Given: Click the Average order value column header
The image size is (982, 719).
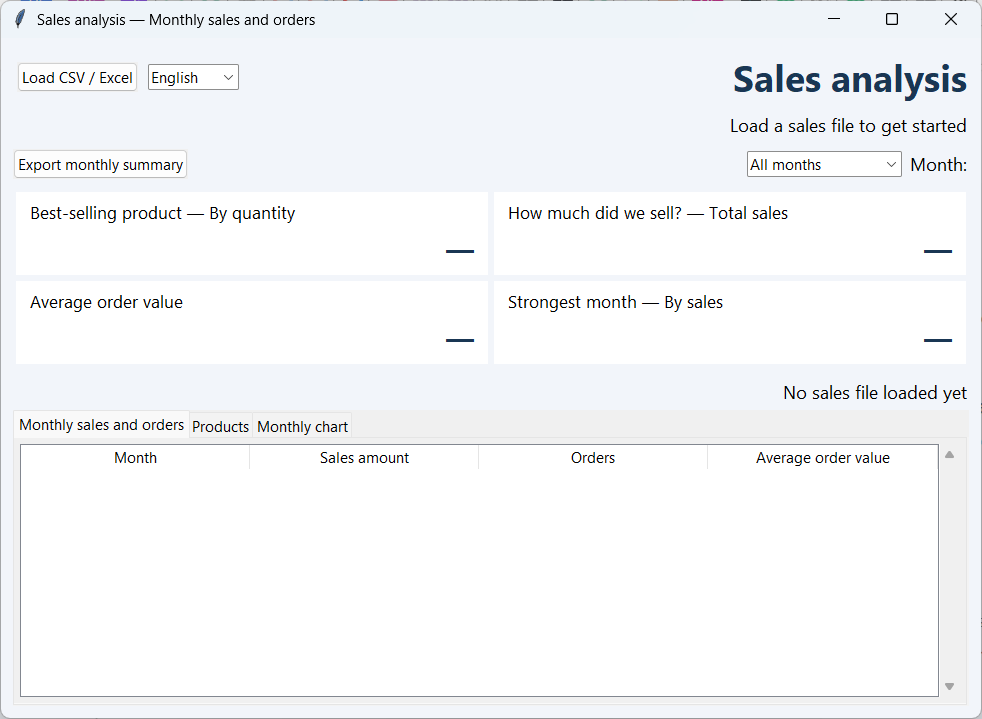Looking at the screenshot, I should (x=822, y=458).
